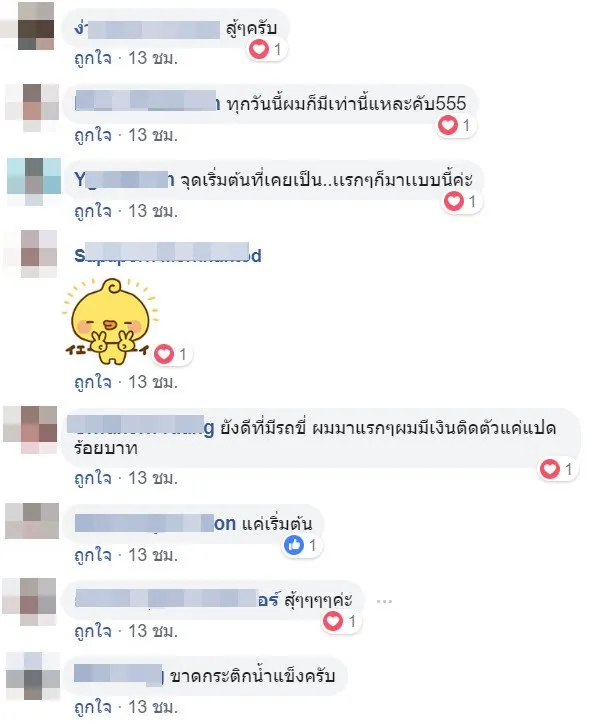This screenshot has width=604, height=724.
Task: Click ถูกใจ under the ยังดีที่มีรถขี่ comment
Action: point(93,478)
